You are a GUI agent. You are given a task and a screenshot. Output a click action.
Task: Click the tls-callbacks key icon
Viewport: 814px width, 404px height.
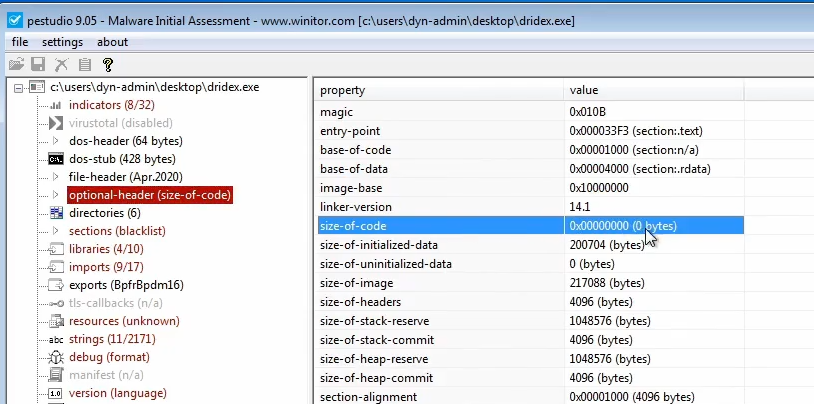coord(56,303)
